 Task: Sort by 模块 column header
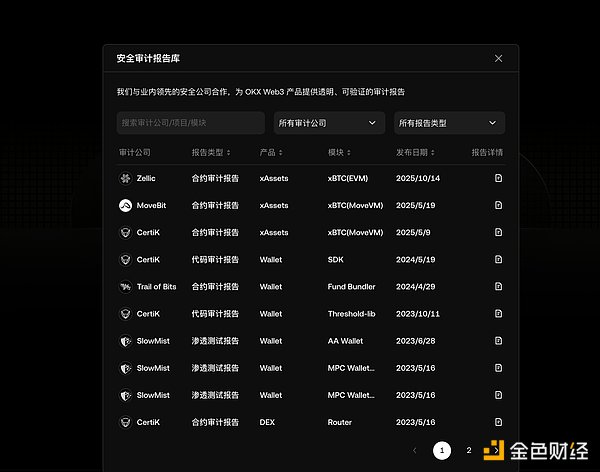338,153
